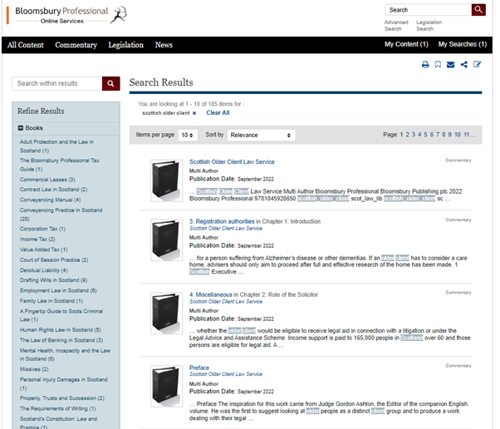Screen dimensions: 500x429
Task: Filter by Family Law in Scotland (1)
Action: click(51, 301)
